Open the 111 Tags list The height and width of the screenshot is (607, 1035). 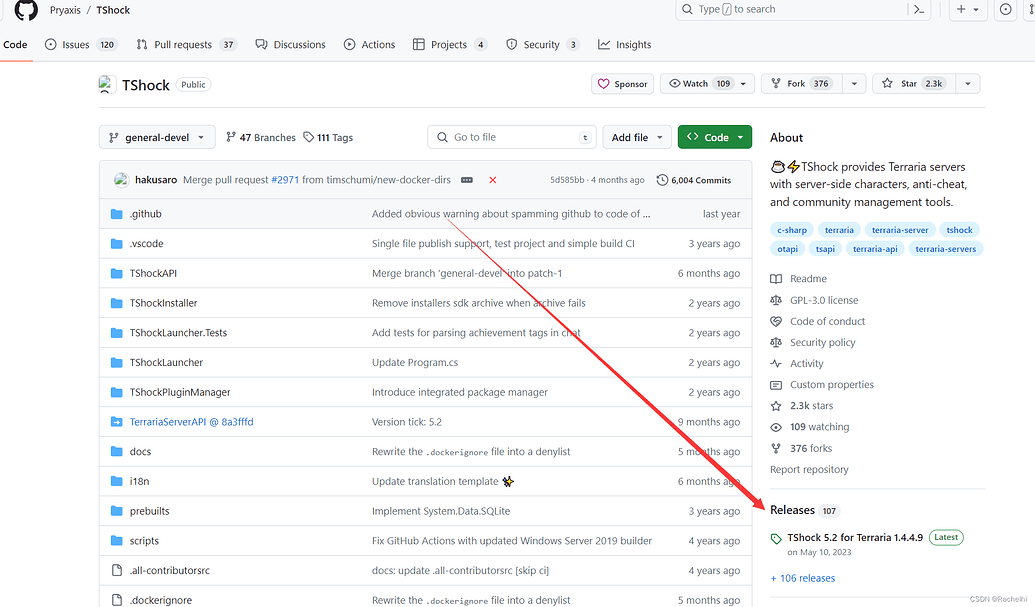click(328, 138)
